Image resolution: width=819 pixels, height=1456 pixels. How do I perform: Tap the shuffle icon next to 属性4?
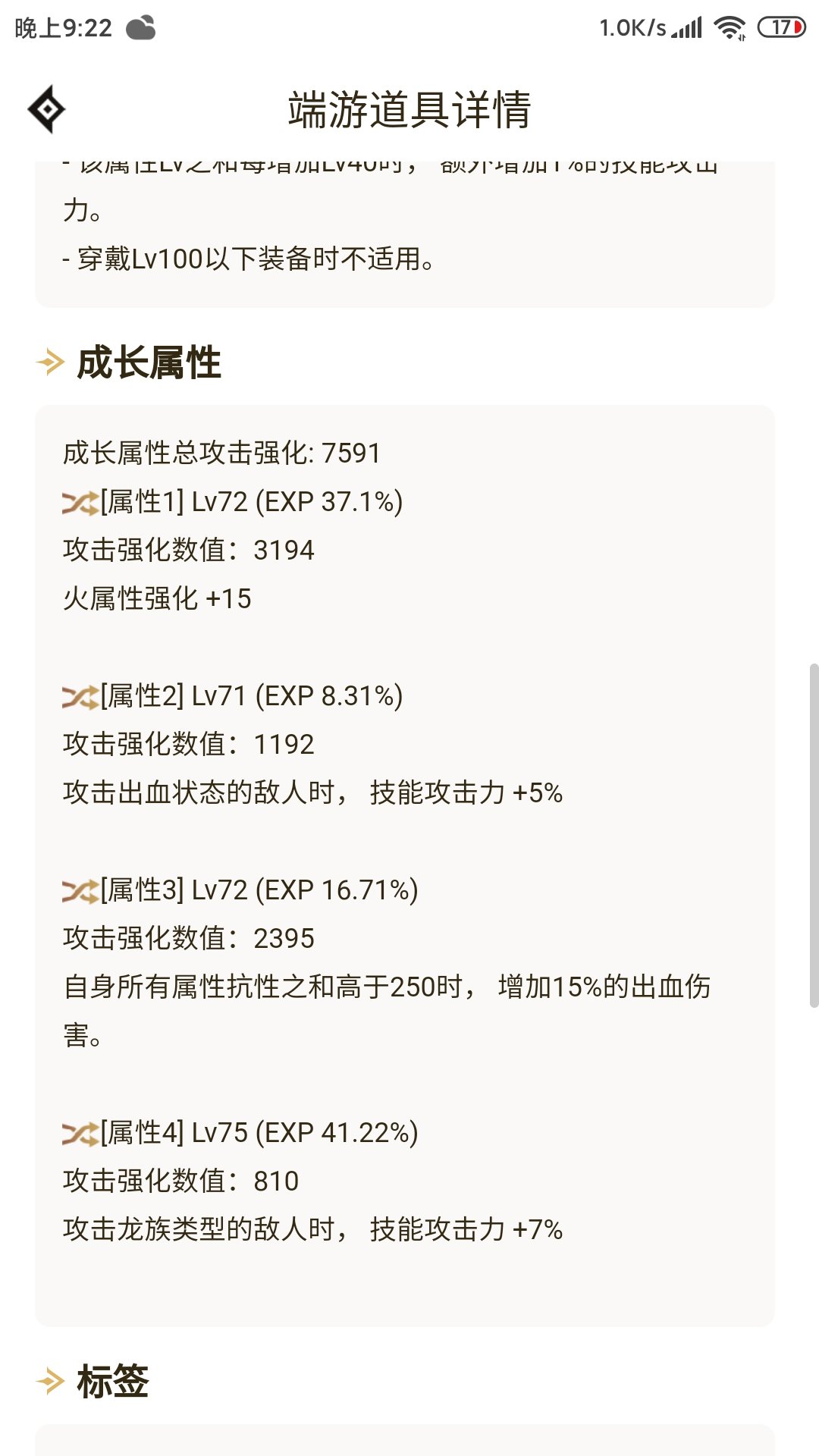[x=80, y=1134]
